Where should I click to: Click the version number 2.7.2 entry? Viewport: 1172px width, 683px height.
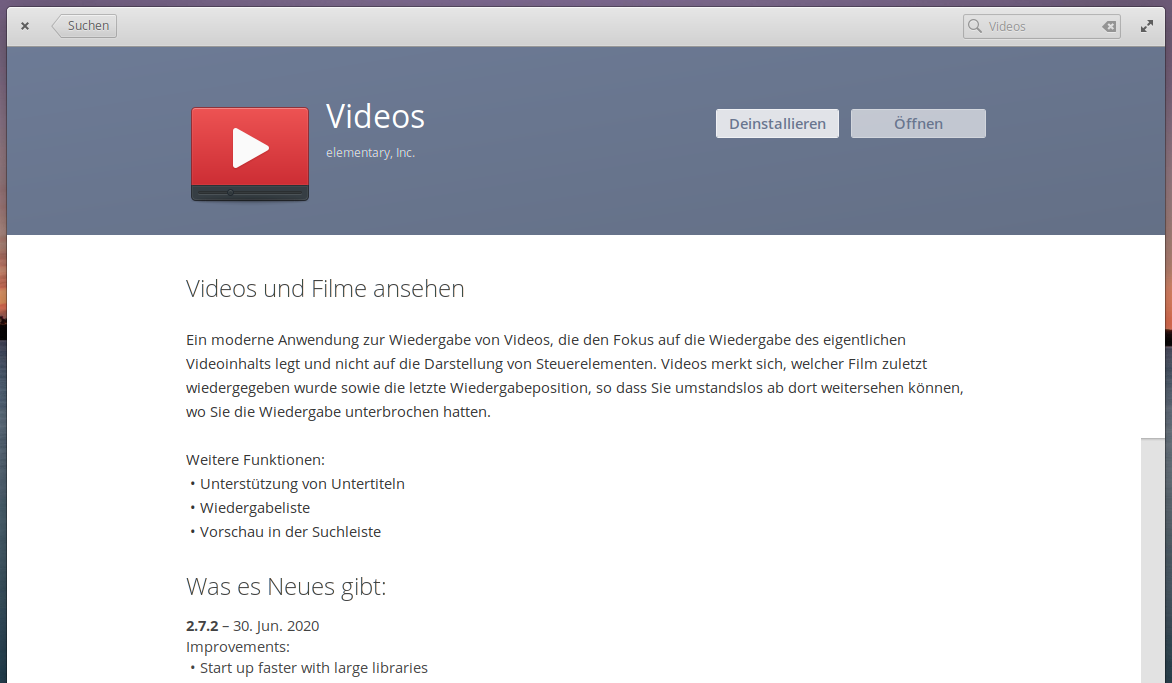click(x=202, y=626)
